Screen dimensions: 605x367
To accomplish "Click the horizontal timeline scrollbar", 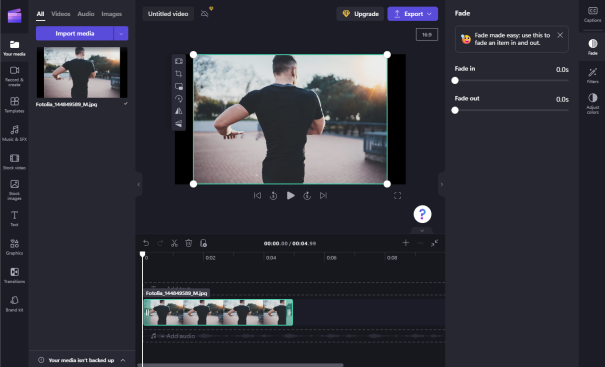I will click(x=240, y=365).
